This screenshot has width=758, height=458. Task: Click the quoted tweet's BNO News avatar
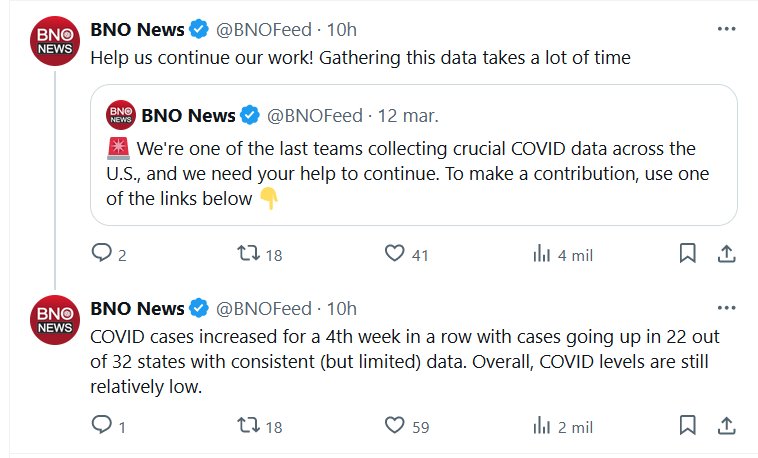121,115
